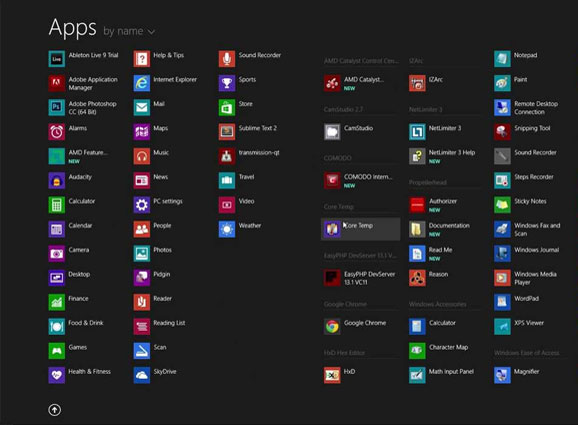This screenshot has width=578, height=425.
Task: Click the 'Windows Fax and Scan' label
Action: coord(537,229)
